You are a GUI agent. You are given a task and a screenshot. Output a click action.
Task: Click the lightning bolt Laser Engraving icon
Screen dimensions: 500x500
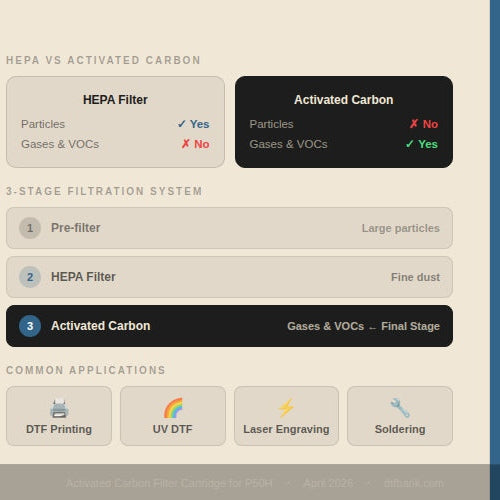click(286, 408)
